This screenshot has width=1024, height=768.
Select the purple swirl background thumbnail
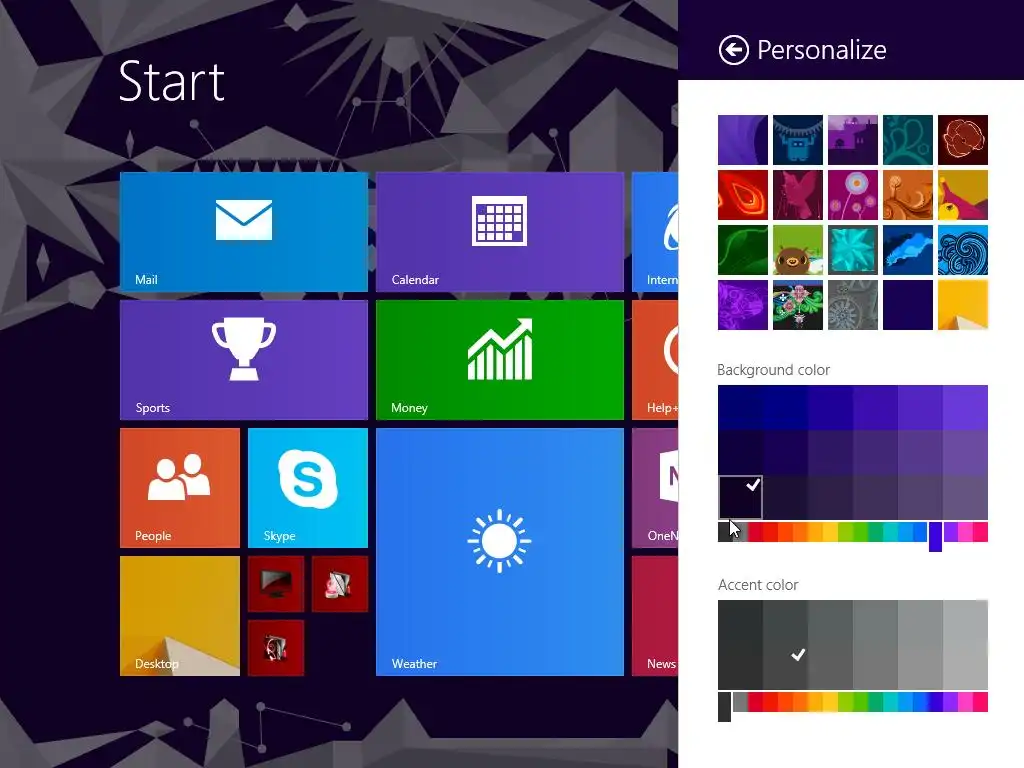pyautogui.click(x=743, y=140)
